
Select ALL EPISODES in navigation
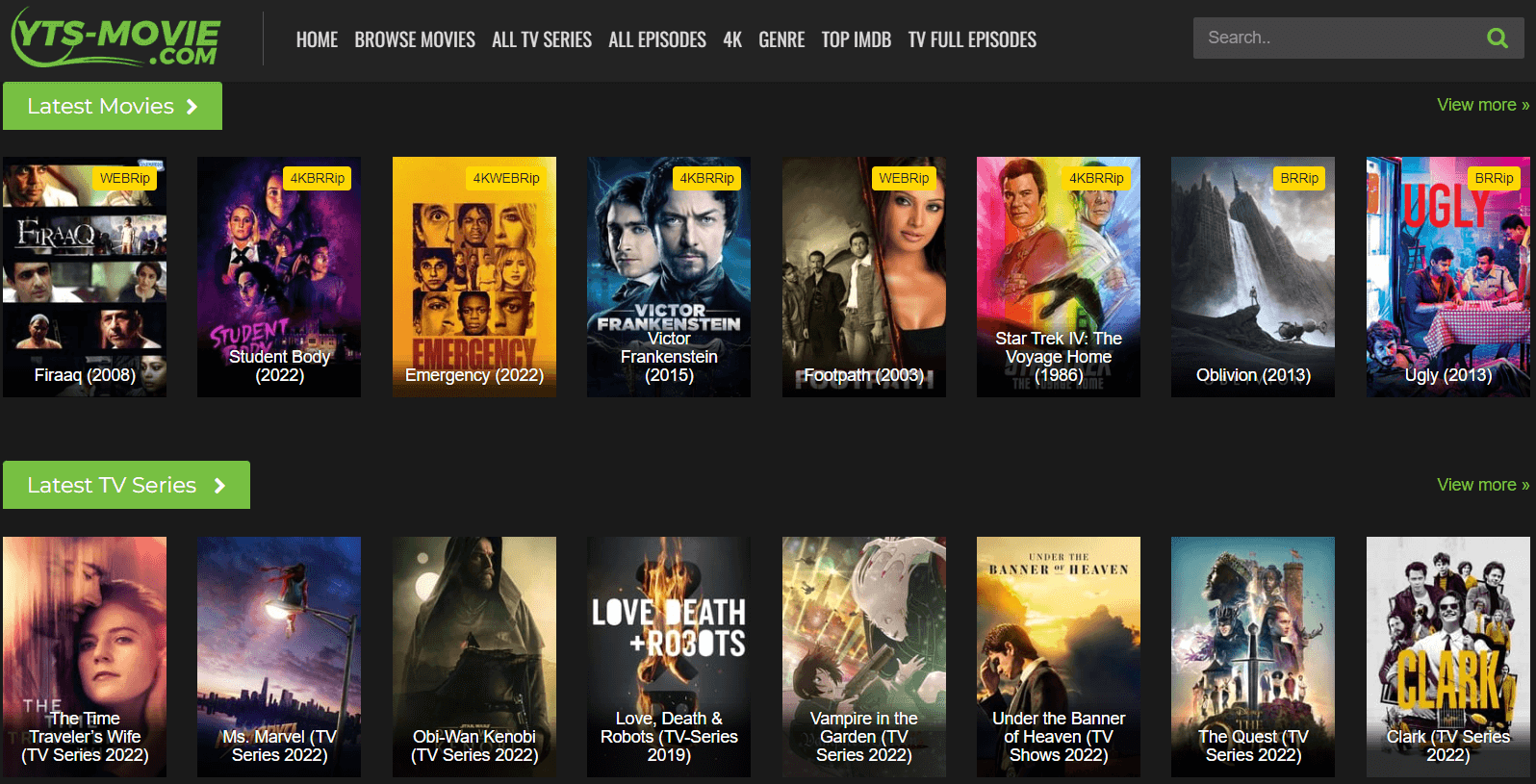pos(657,39)
